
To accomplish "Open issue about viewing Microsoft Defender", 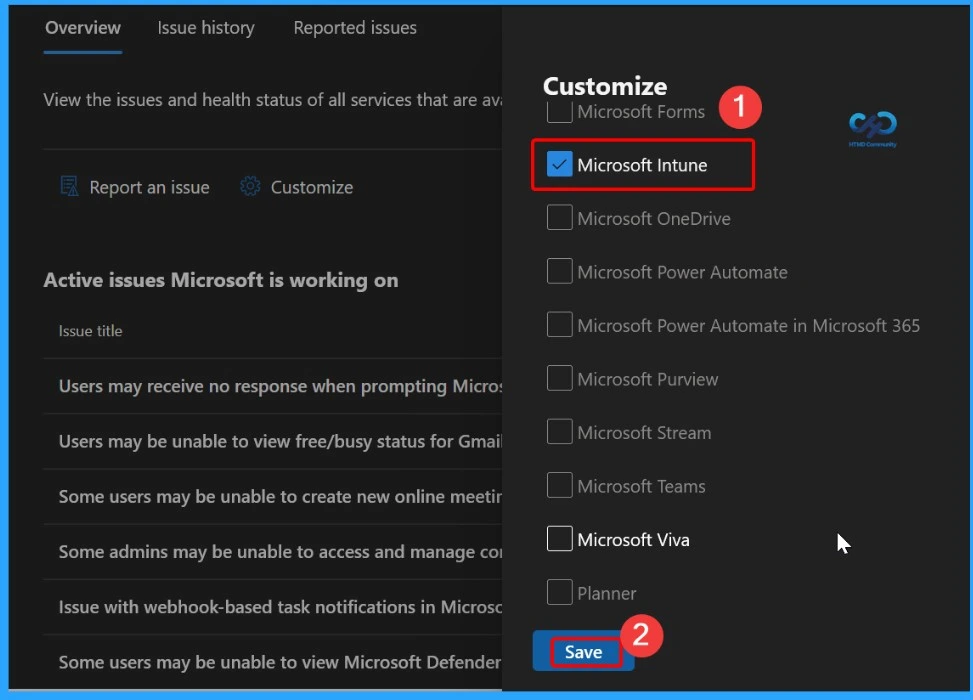I will click(280, 662).
